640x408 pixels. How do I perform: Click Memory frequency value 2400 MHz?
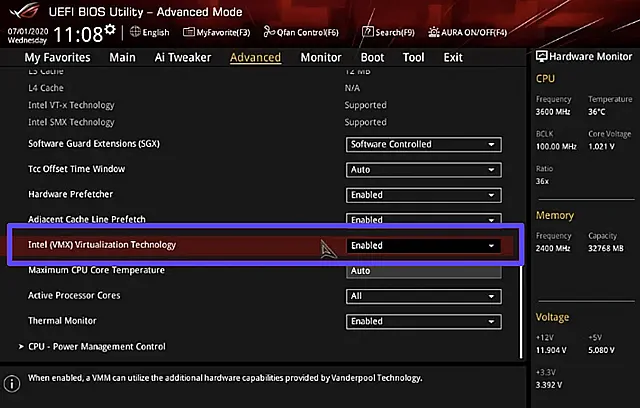point(553,248)
